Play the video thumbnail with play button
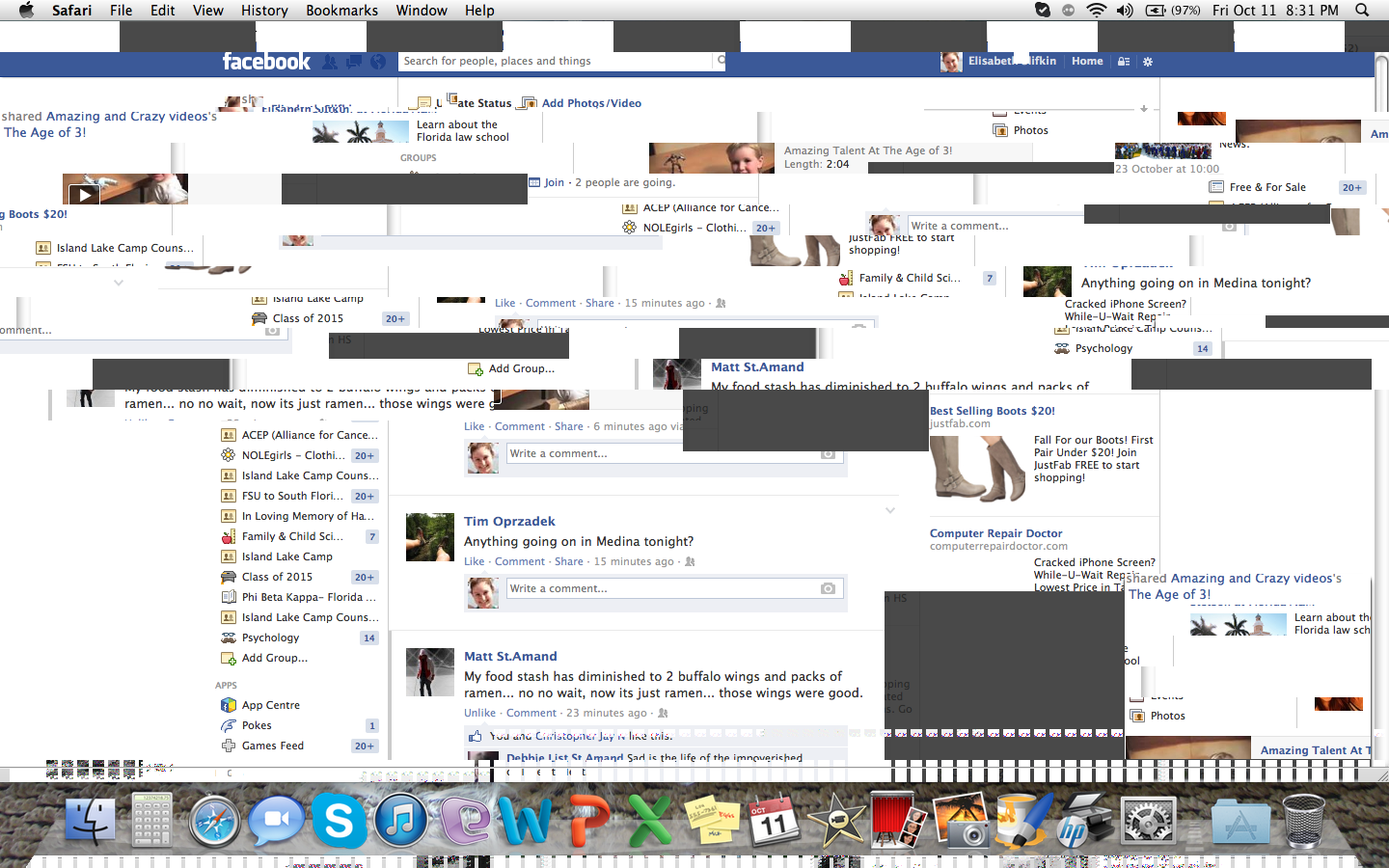The width and height of the screenshot is (1389, 868). (85, 195)
